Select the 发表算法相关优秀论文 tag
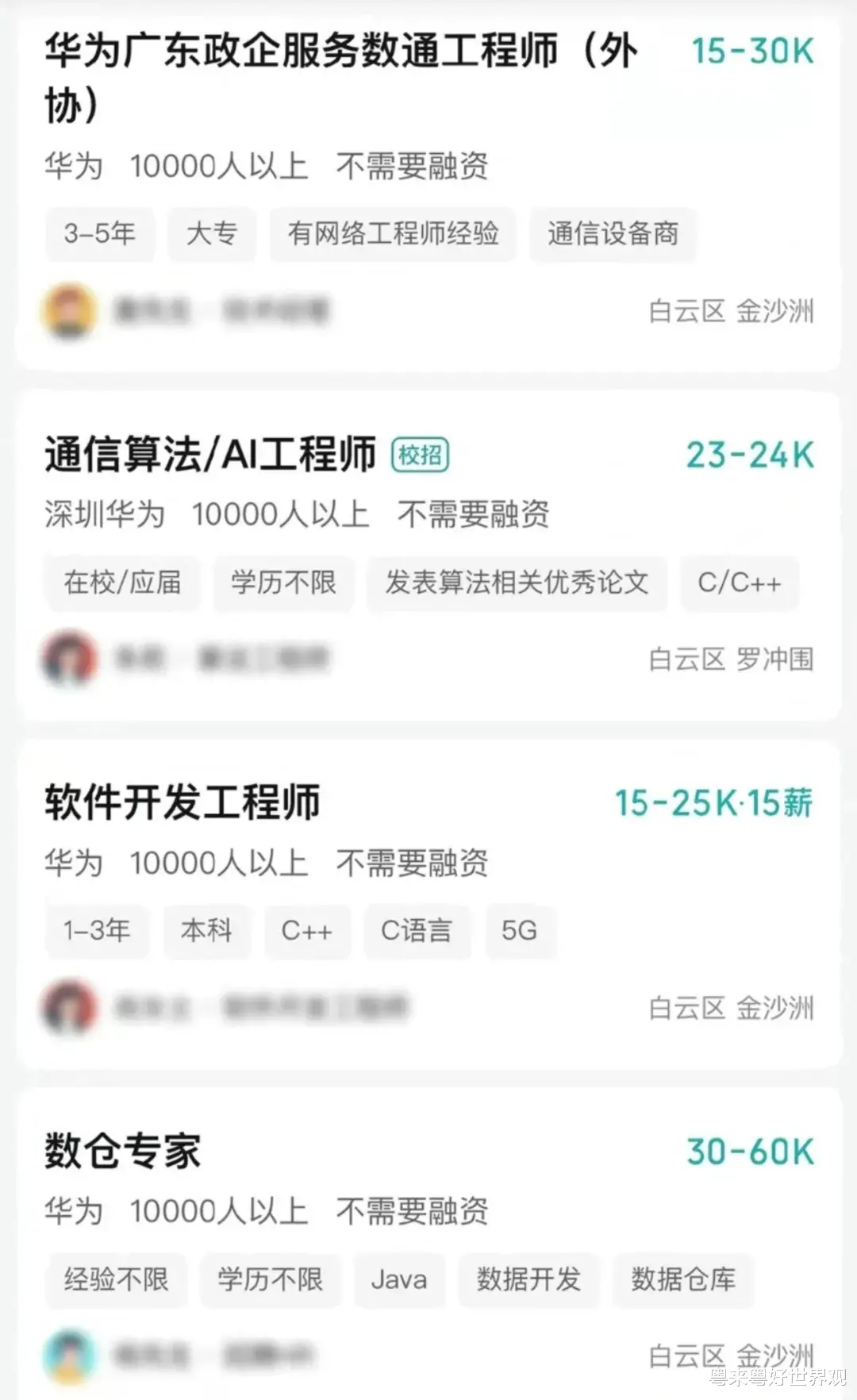Image resolution: width=857 pixels, height=1400 pixels. click(517, 583)
